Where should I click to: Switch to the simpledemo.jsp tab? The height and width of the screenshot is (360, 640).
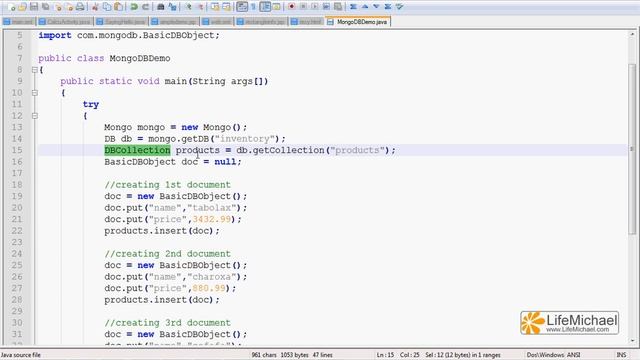tap(174, 22)
